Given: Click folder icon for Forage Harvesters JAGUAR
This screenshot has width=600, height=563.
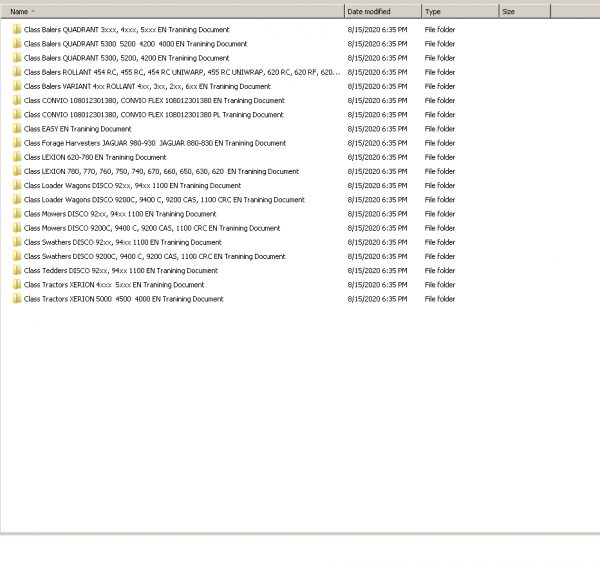Looking at the screenshot, I should coord(16,143).
